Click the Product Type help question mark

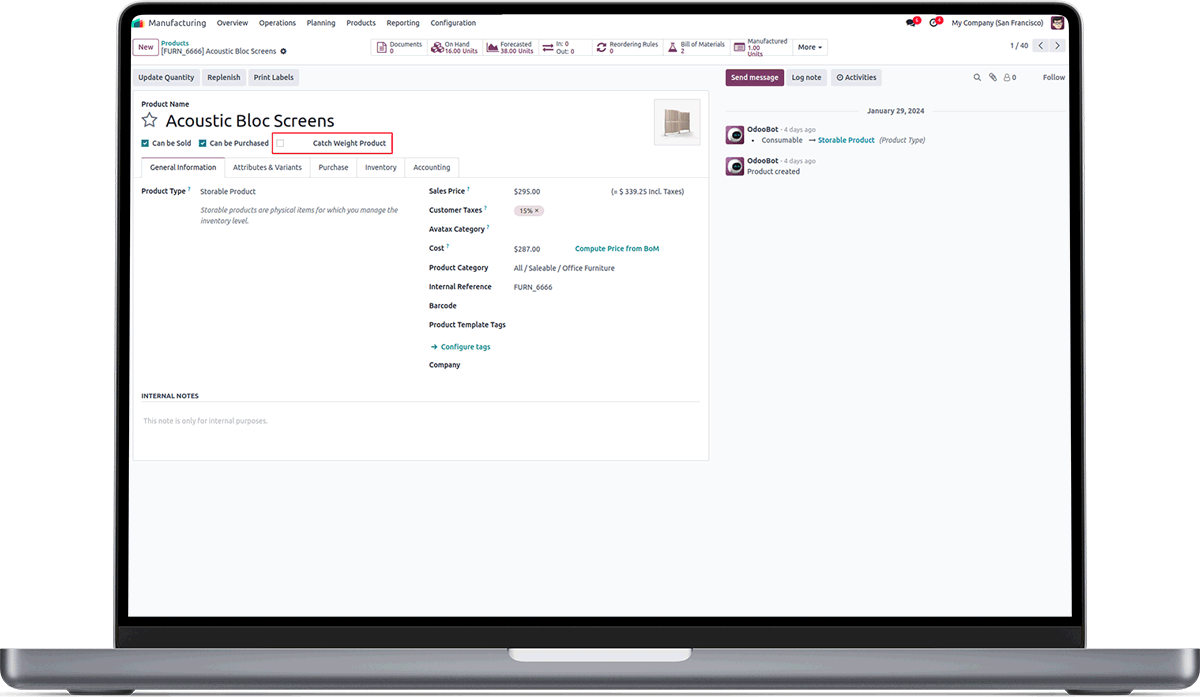point(189,189)
